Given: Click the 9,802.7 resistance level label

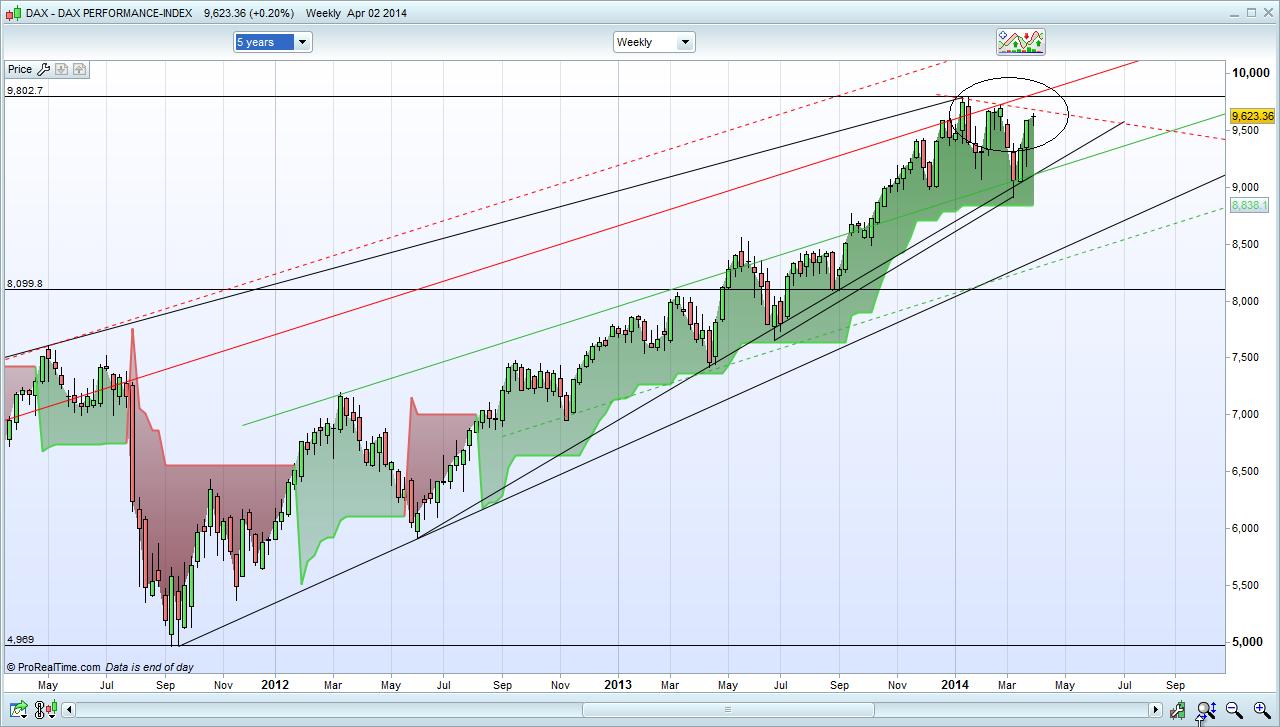Looking at the screenshot, I should 25,90.
